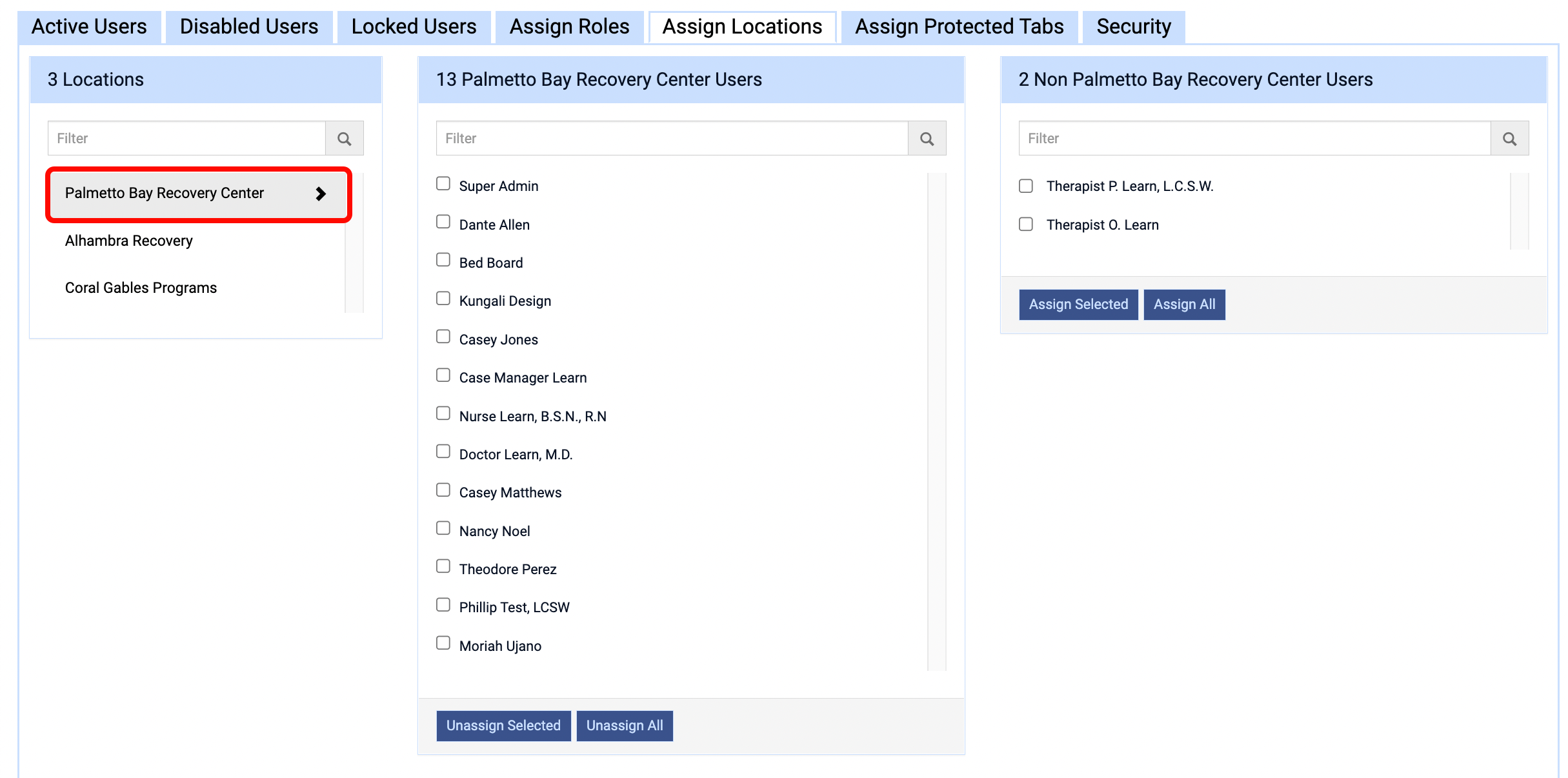Click the Unassign Selected button
The image size is (1568, 778).
[503, 726]
